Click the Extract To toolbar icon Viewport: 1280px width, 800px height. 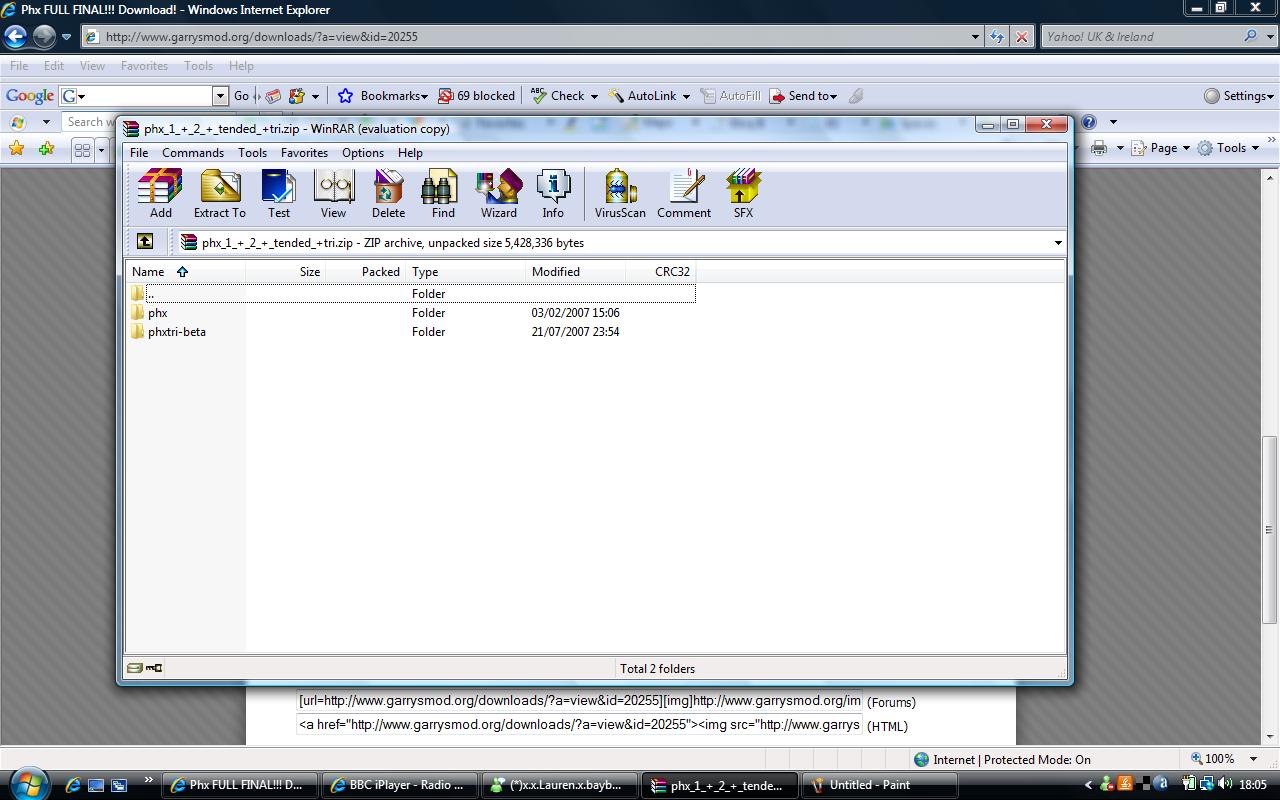pyautogui.click(x=219, y=193)
